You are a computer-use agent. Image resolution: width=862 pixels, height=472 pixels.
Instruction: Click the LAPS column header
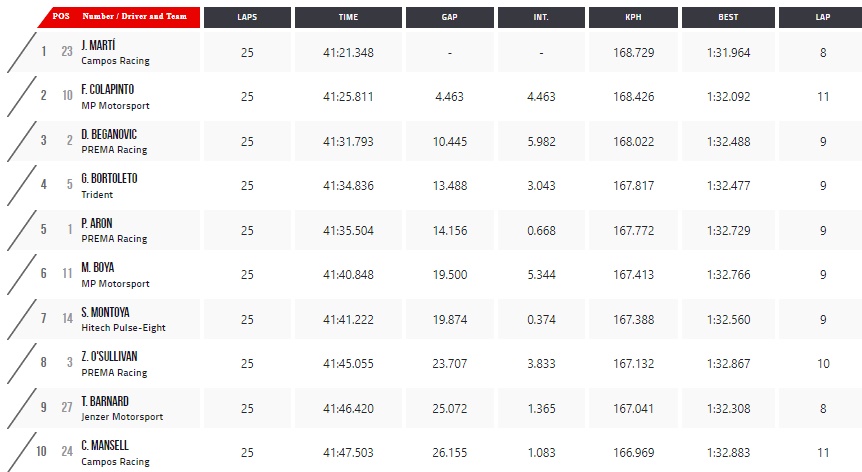tap(247, 17)
